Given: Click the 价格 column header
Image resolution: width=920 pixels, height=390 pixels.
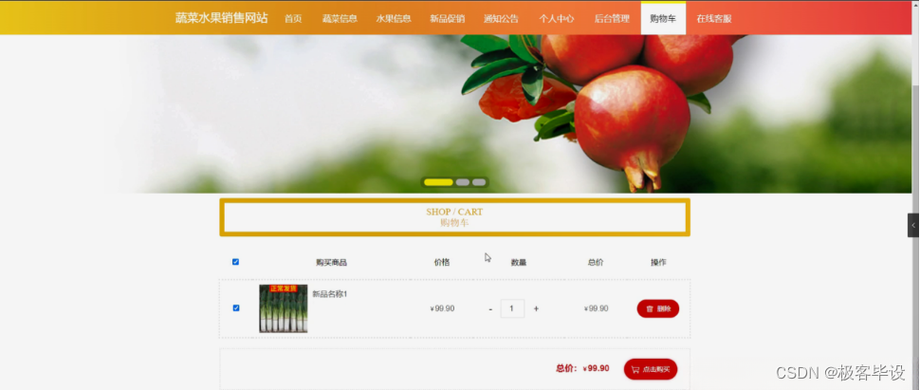Looking at the screenshot, I should pyautogui.click(x=442, y=262).
